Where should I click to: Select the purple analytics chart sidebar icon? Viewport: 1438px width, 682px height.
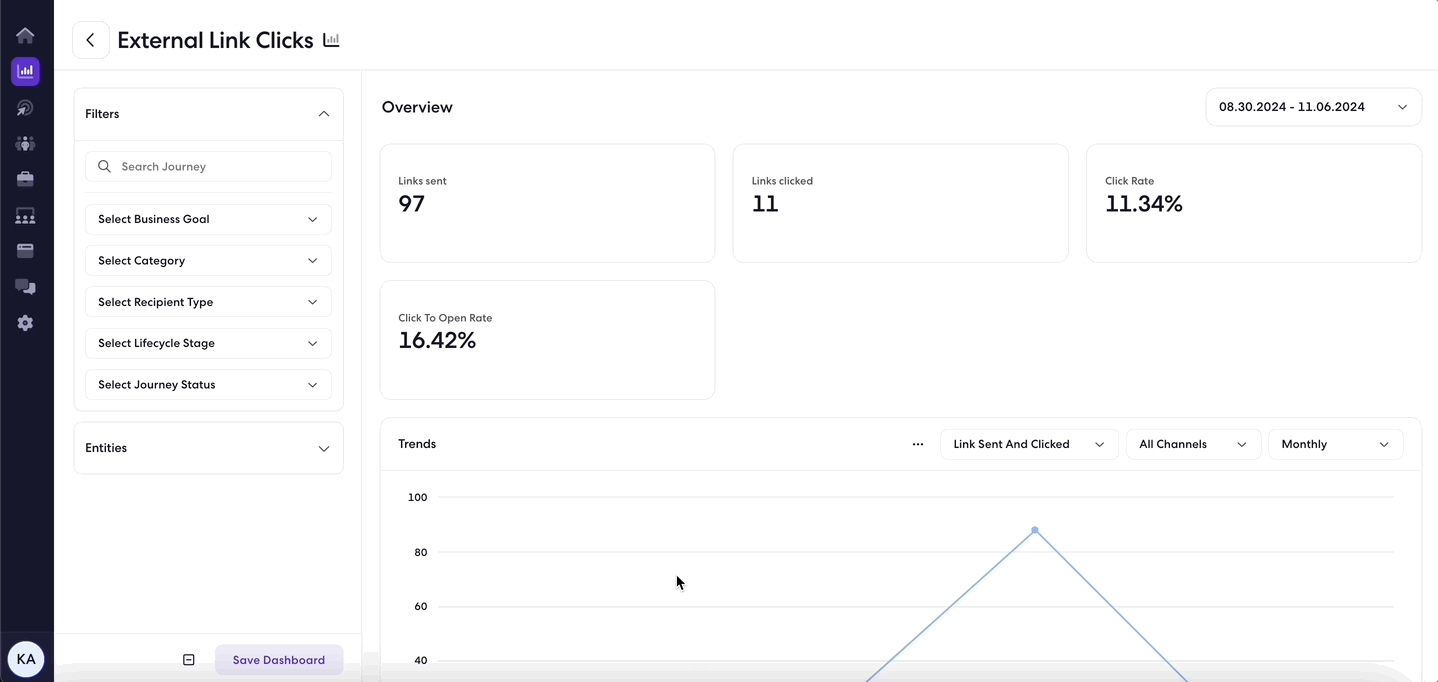[25, 72]
